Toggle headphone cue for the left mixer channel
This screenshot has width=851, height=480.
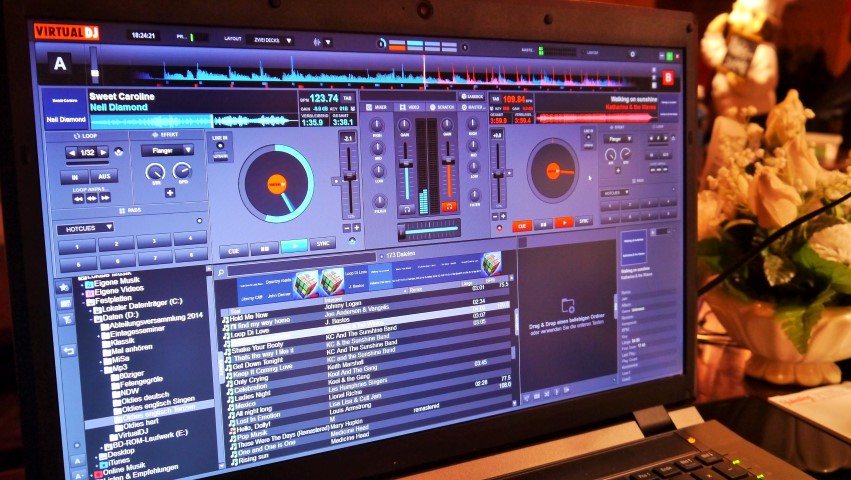[406, 210]
